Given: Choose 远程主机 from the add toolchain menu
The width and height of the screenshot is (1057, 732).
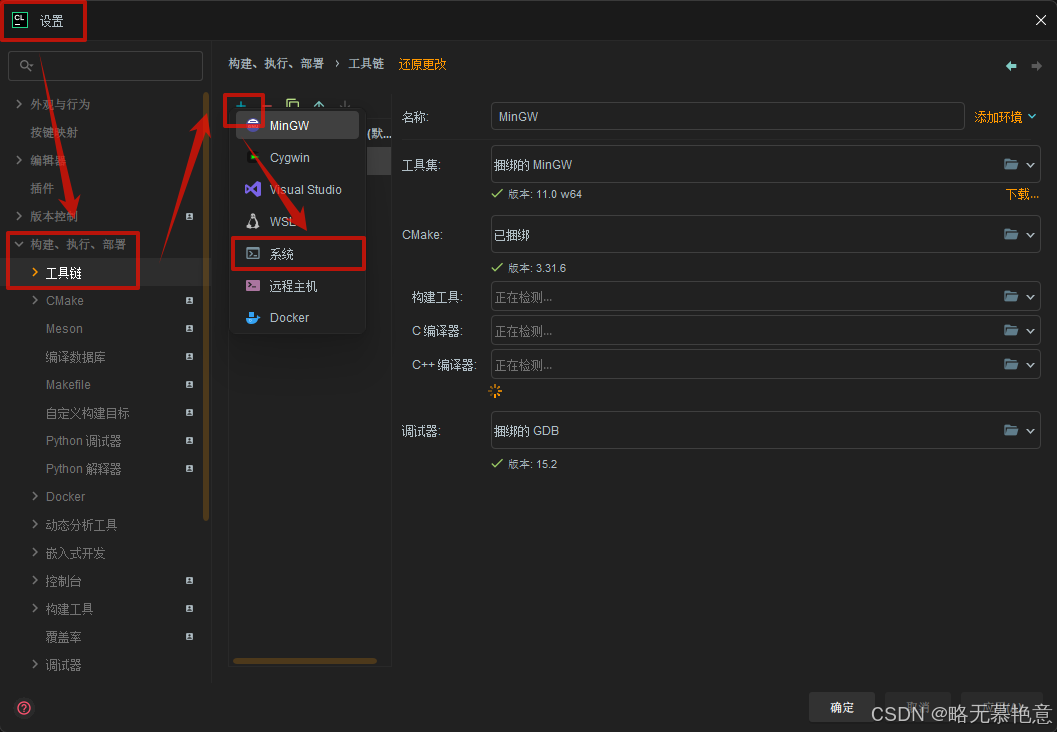Looking at the screenshot, I should (x=297, y=286).
